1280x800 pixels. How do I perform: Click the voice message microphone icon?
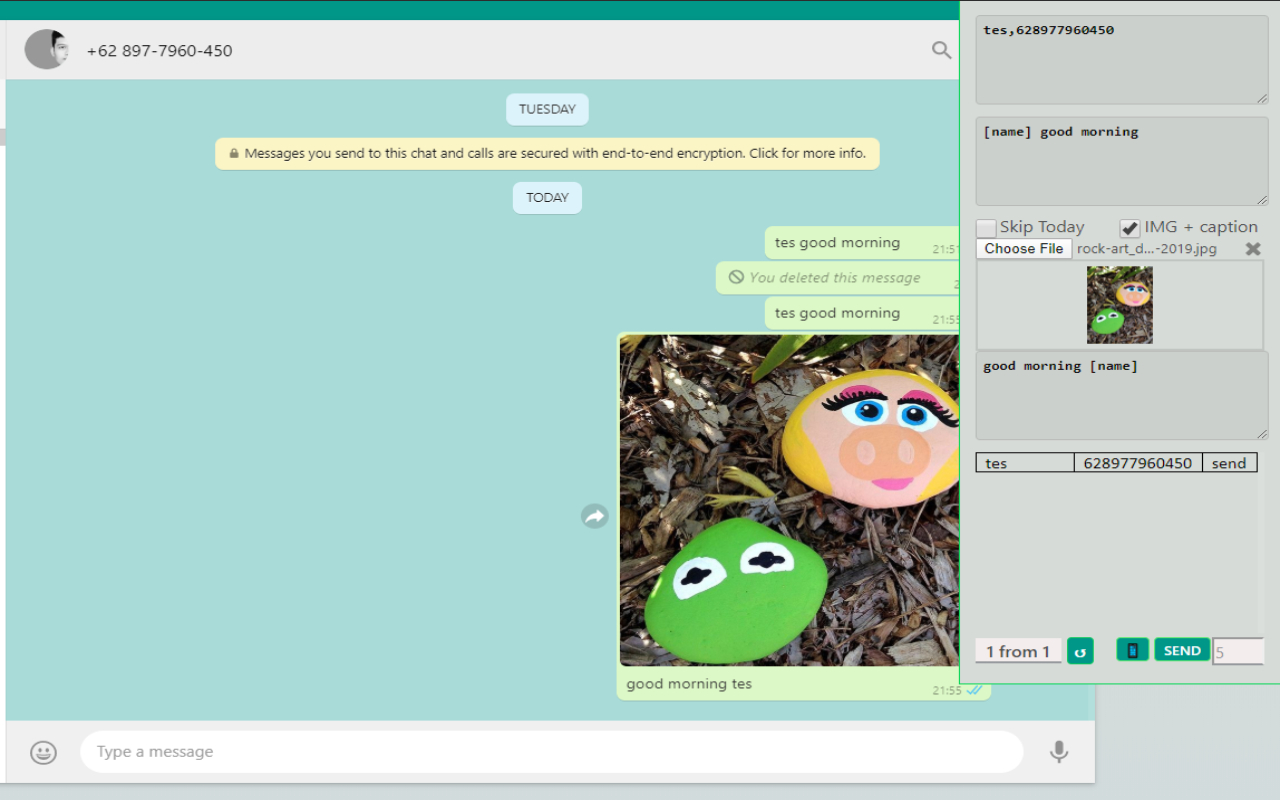(1059, 752)
